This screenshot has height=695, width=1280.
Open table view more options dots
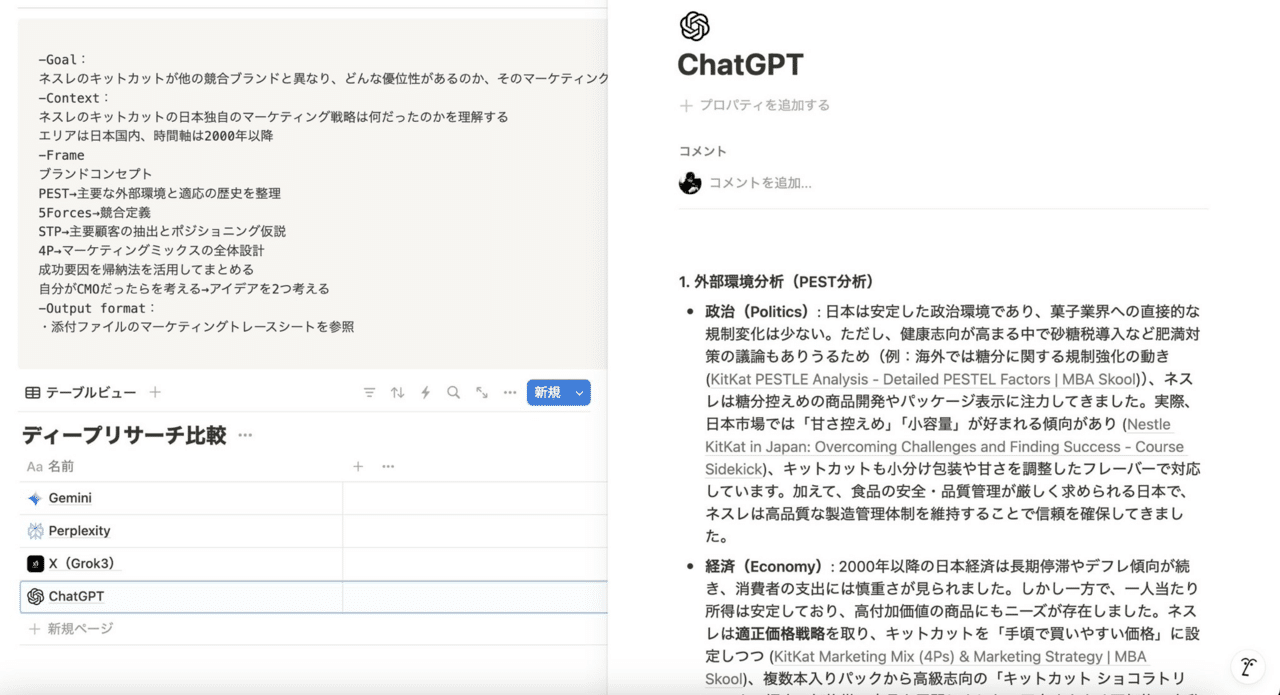[x=510, y=393]
